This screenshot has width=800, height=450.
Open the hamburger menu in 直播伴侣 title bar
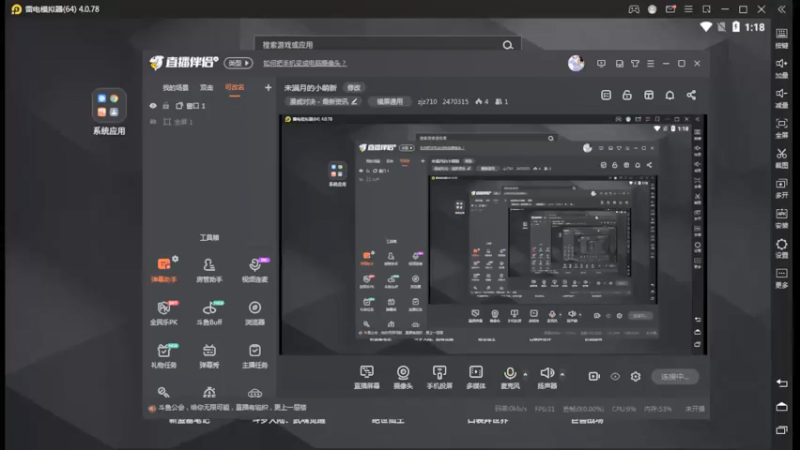651,64
